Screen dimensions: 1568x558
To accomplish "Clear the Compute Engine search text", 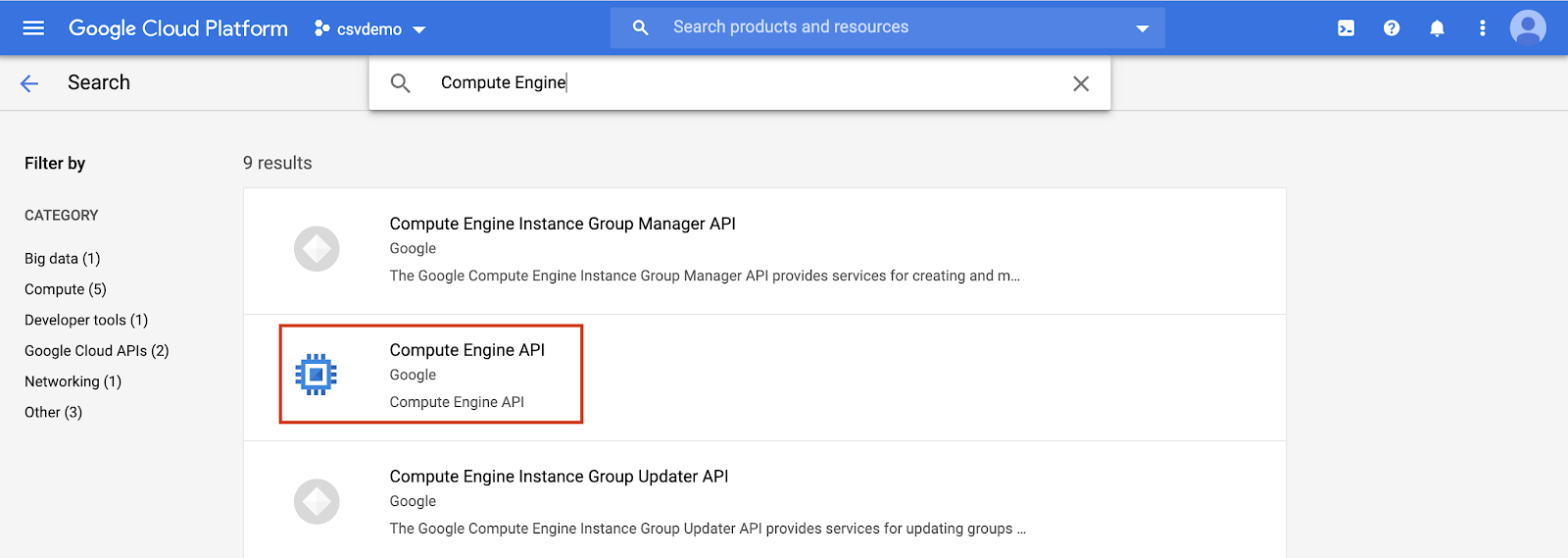I will pos(1081,83).
